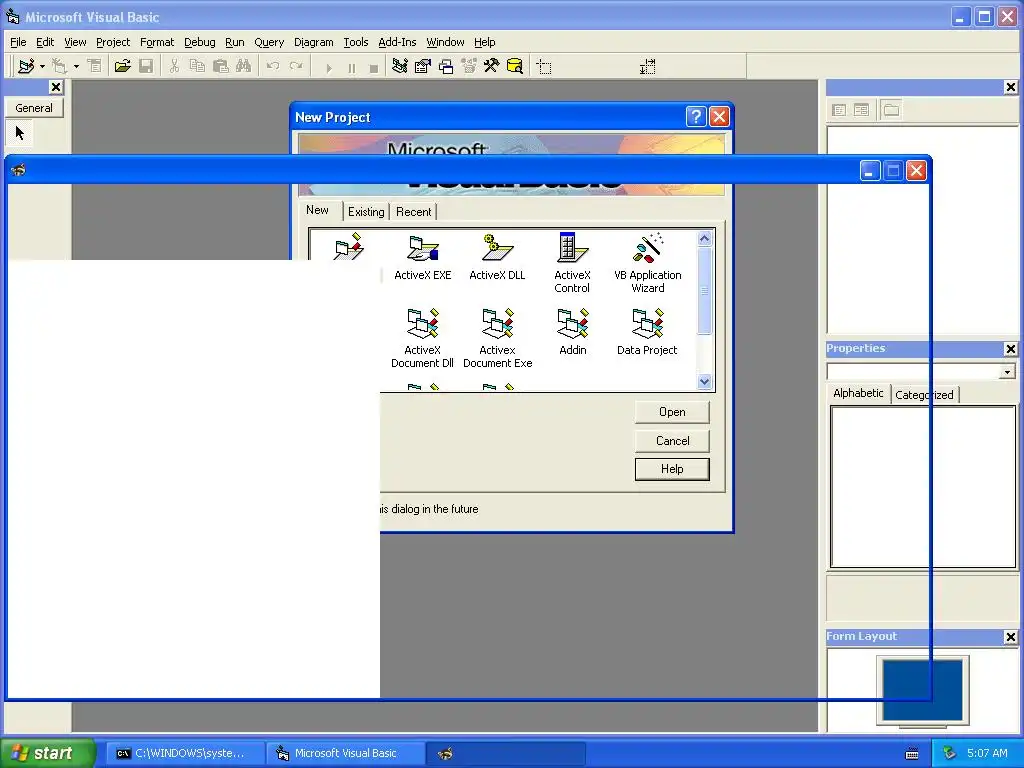
Task: Click the Add Form toolbar icon
Action: coord(59,66)
